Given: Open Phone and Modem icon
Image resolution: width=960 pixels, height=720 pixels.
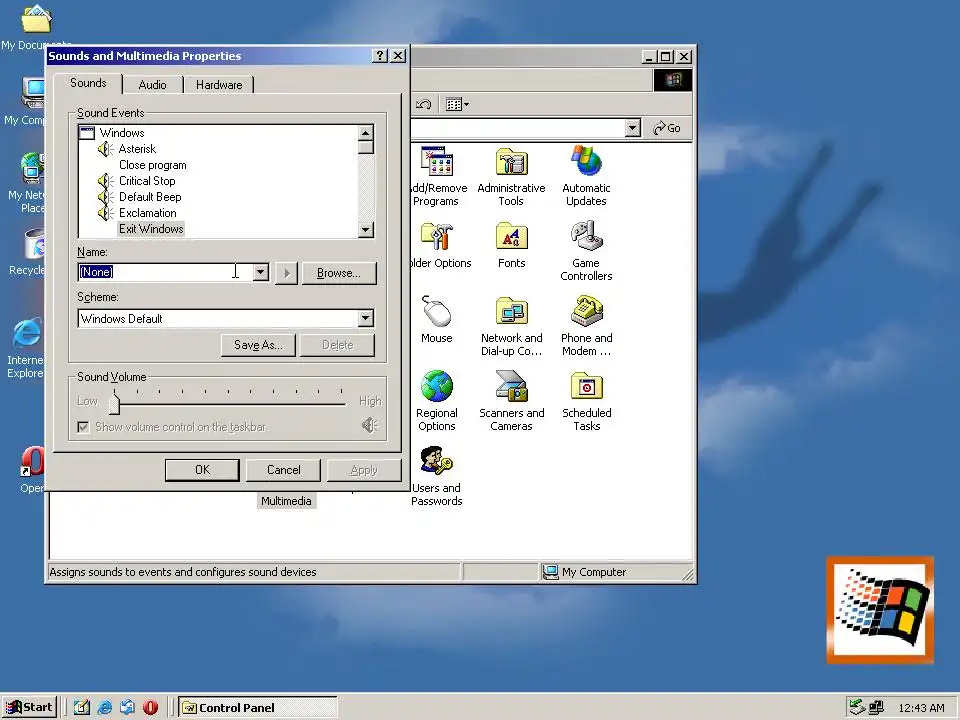Looking at the screenshot, I should 587,312.
